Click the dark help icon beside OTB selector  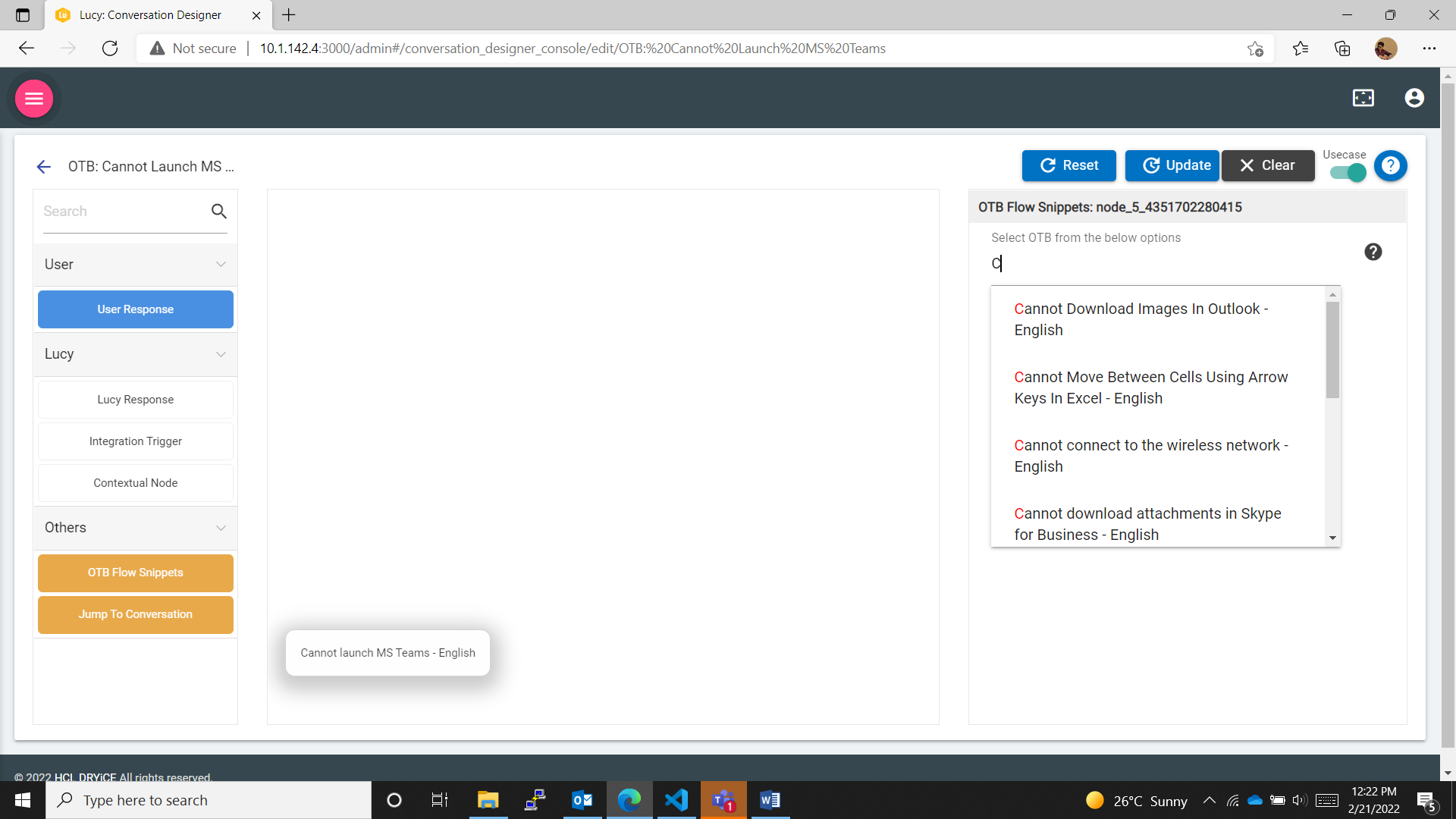point(1373,252)
